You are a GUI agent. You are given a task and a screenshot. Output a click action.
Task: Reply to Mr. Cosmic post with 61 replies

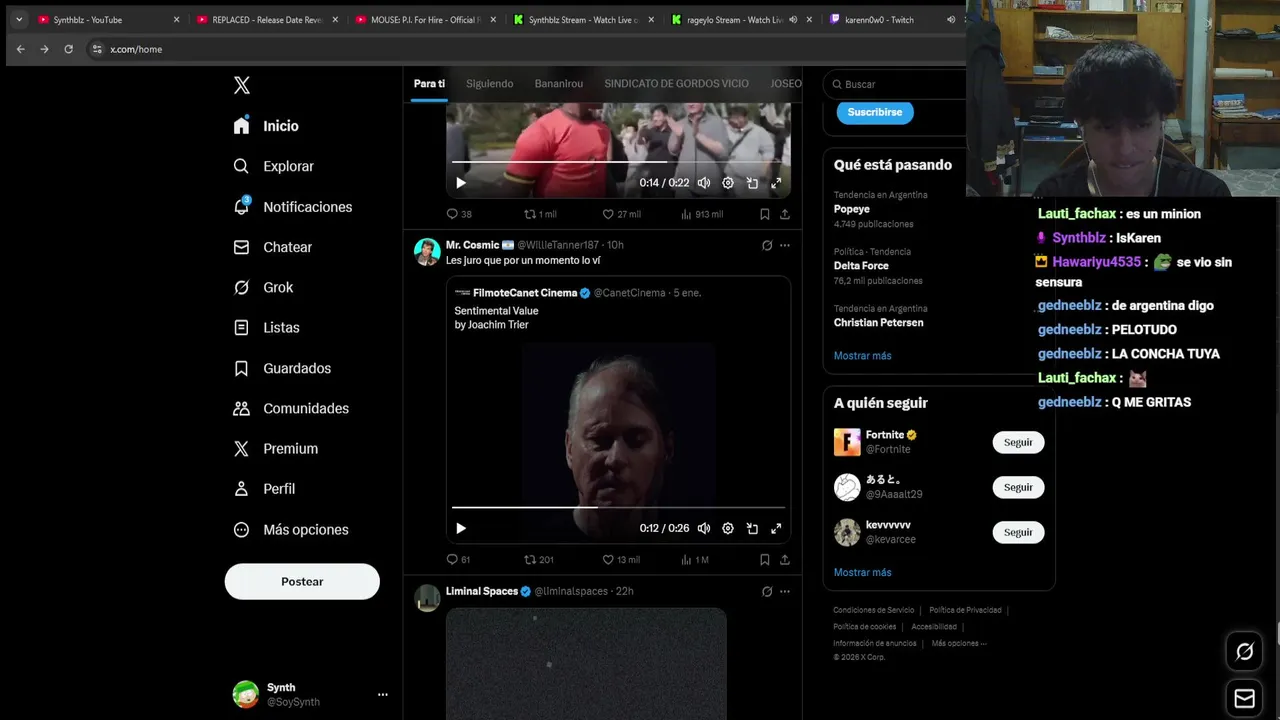[x=458, y=560]
